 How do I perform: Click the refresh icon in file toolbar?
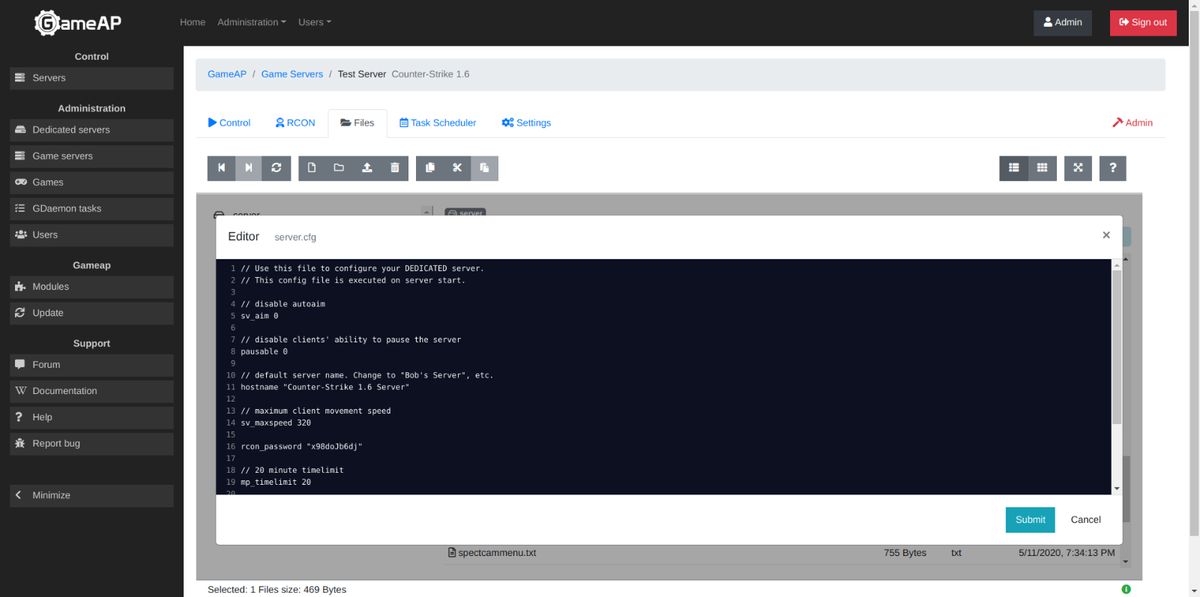click(276, 168)
